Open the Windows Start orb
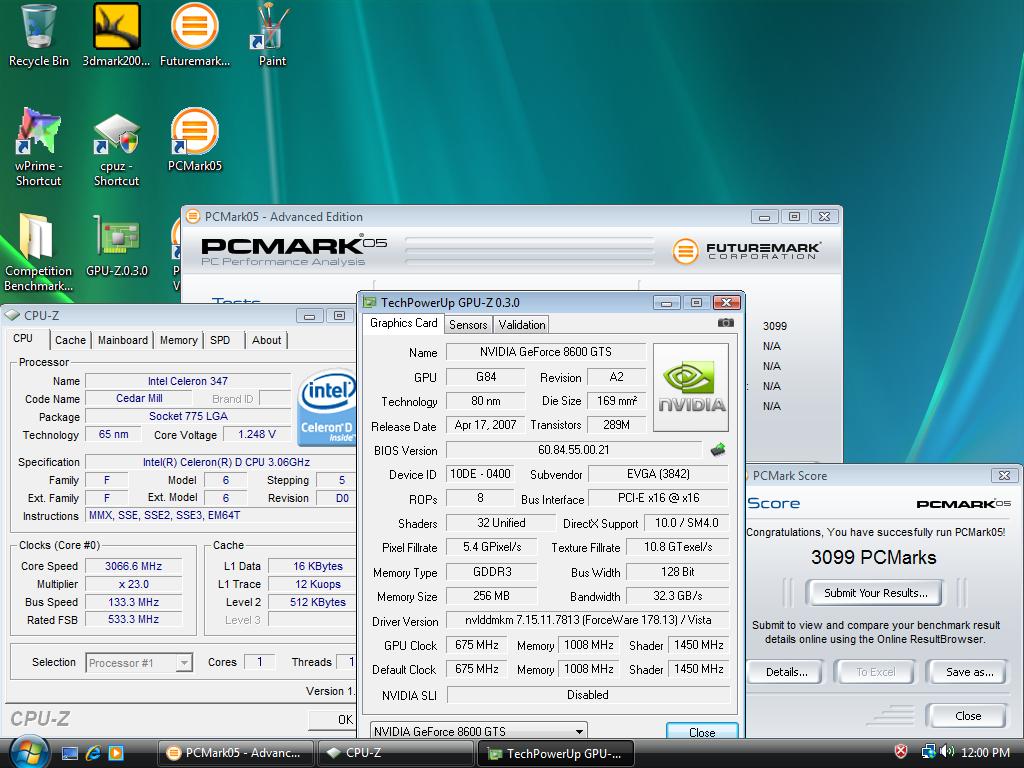1024x768 pixels. point(29,752)
